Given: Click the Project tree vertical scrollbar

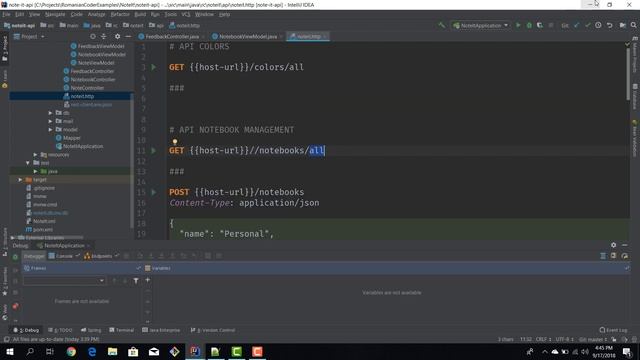Looking at the screenshot, I should coord(132,159).
